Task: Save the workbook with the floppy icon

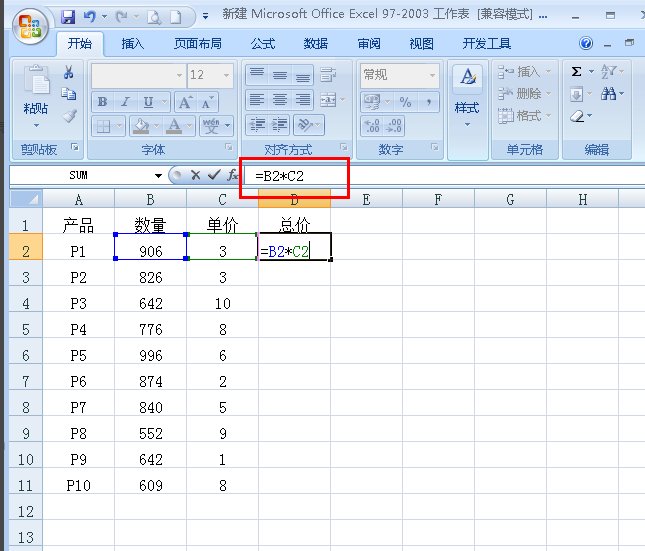Action: 68,17
